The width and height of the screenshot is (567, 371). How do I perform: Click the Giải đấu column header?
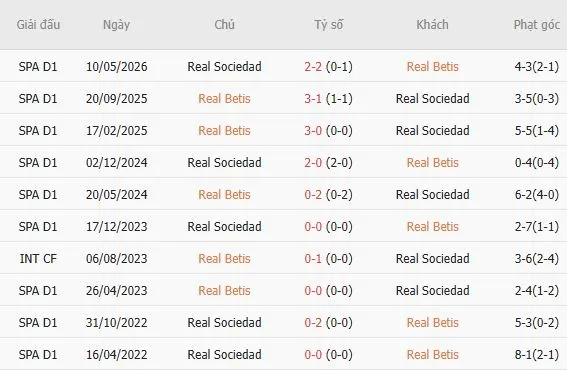pos(38,25)
